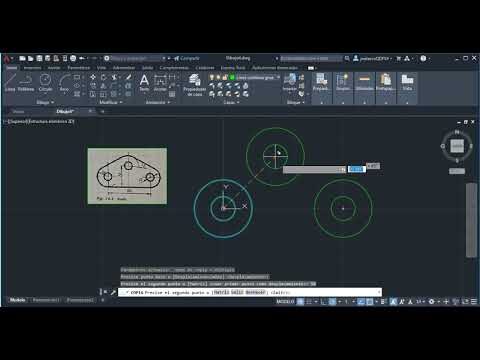Click the reference drawing image thumbnail
This screenshot has width=480, height=360.
point(127,176)
